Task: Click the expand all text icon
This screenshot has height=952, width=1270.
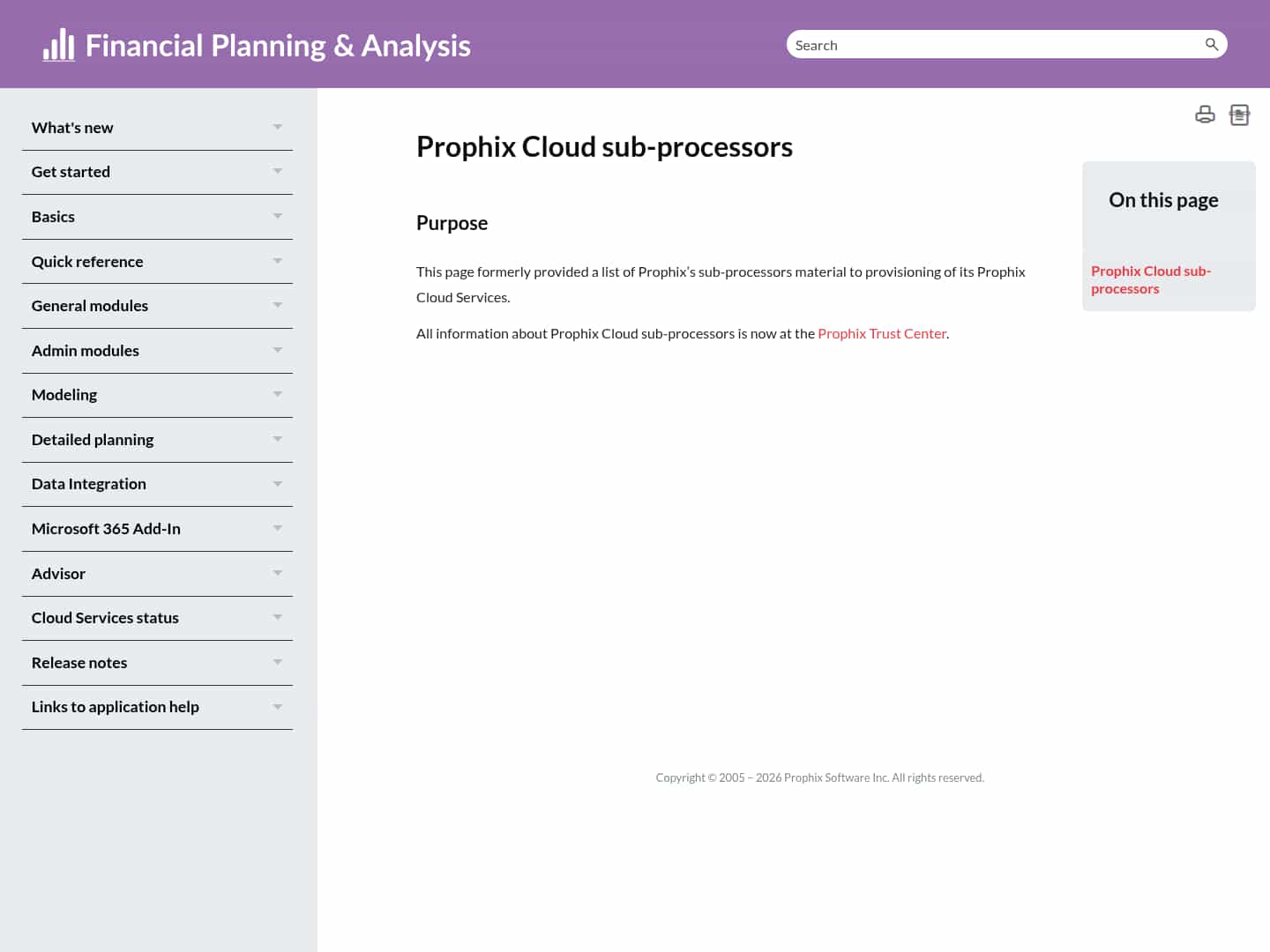Action: click(1240, 115)
